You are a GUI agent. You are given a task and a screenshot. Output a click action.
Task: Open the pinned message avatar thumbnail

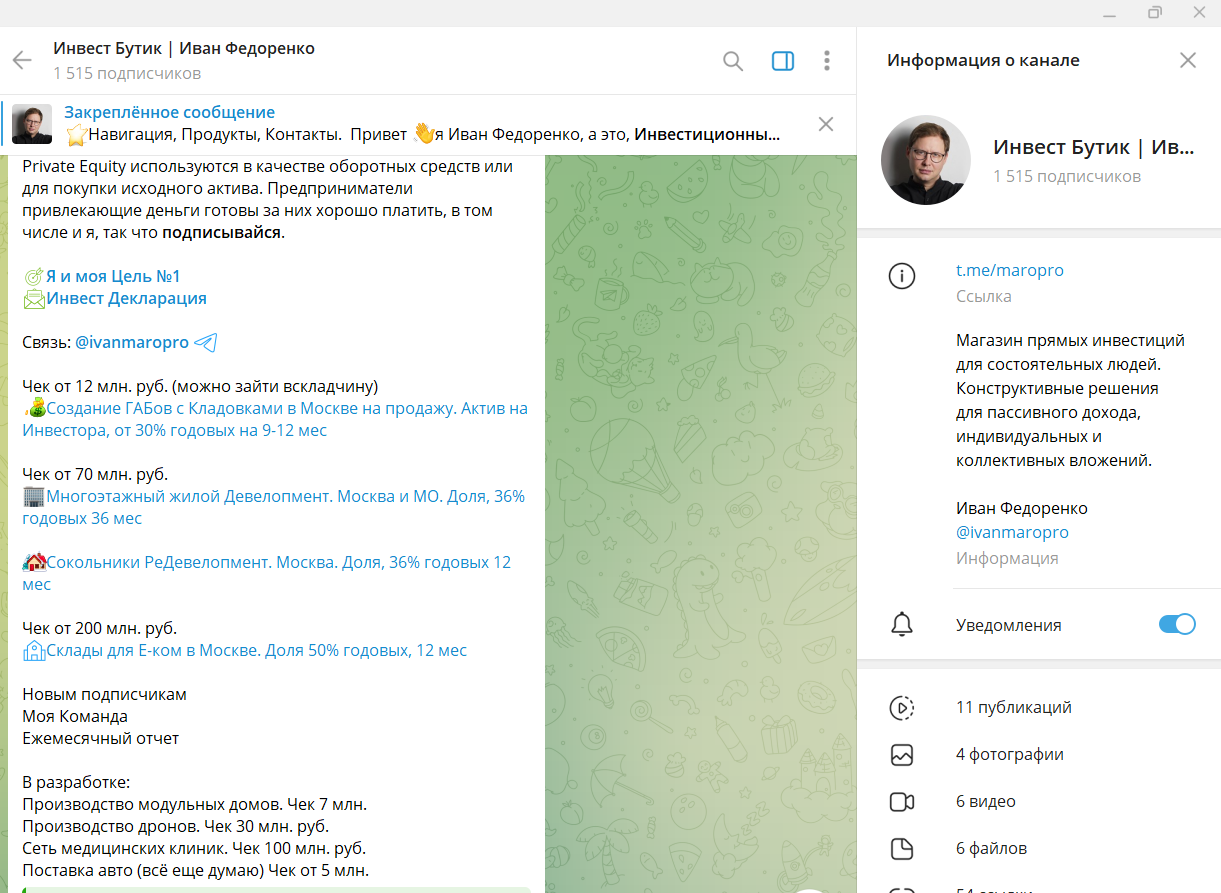(32, 124)
